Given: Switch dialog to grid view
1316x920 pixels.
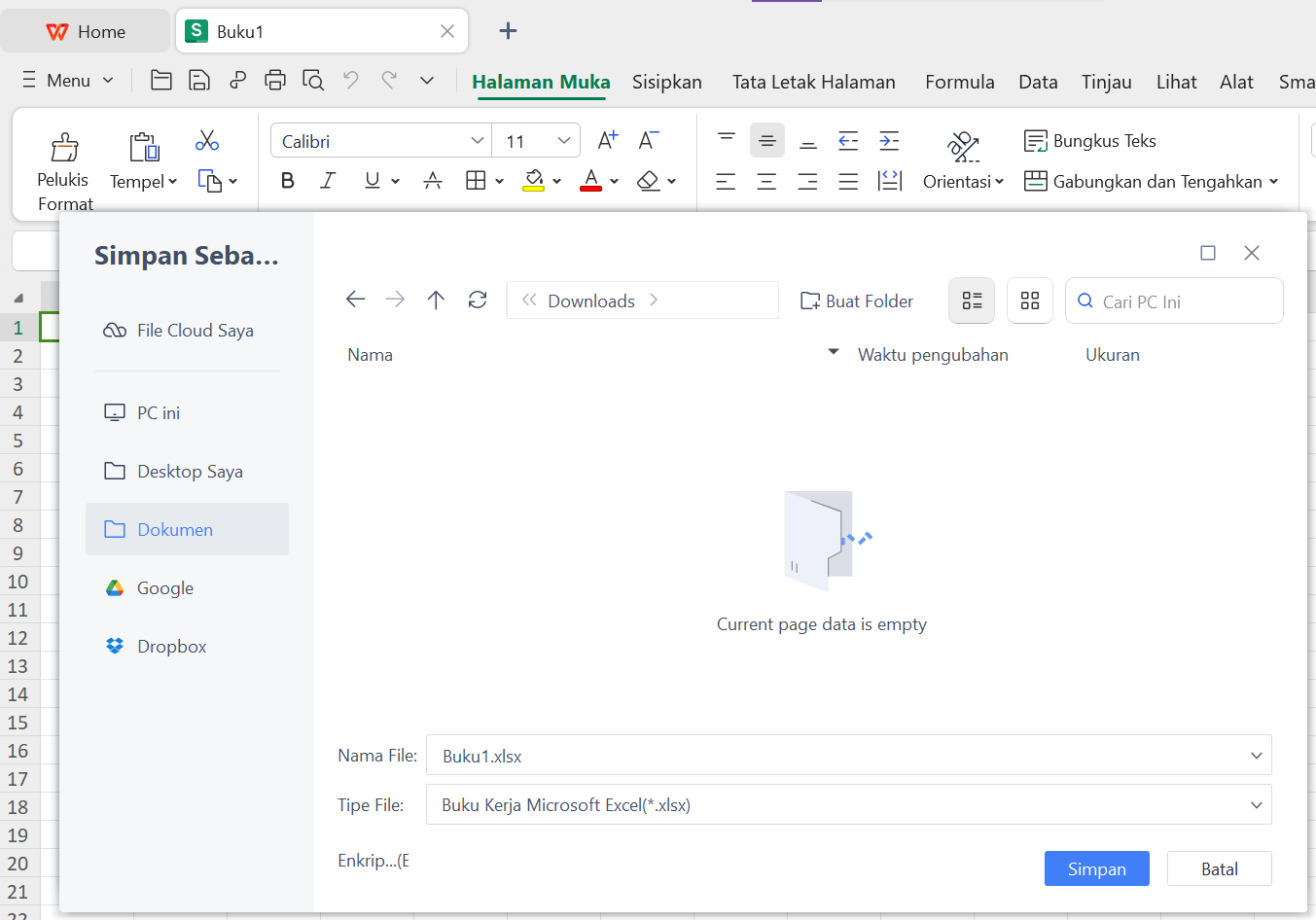Looking at the screenshot, I should [1029, 301].
